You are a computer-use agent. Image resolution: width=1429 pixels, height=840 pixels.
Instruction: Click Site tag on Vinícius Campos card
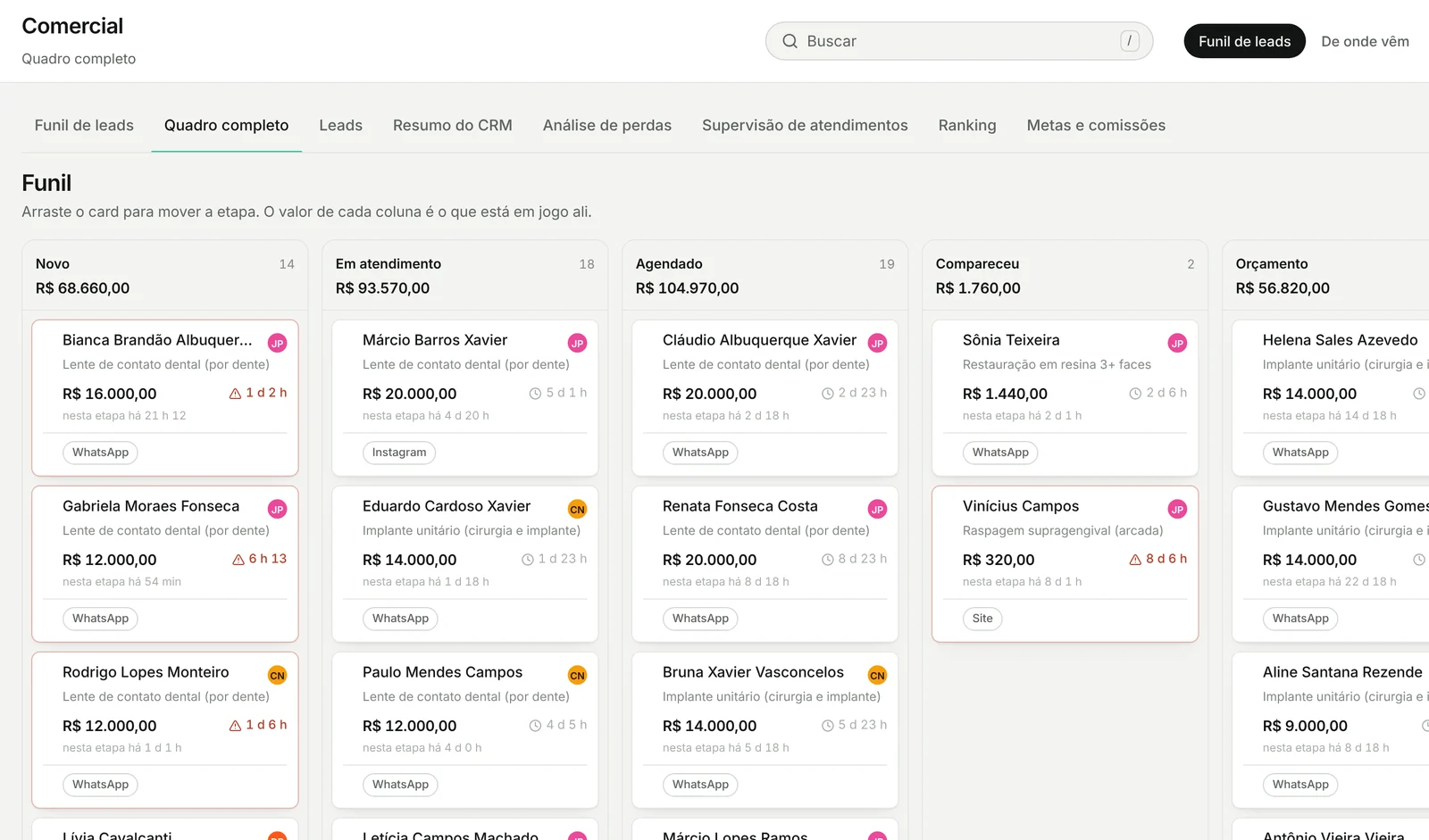pos(982,619)
